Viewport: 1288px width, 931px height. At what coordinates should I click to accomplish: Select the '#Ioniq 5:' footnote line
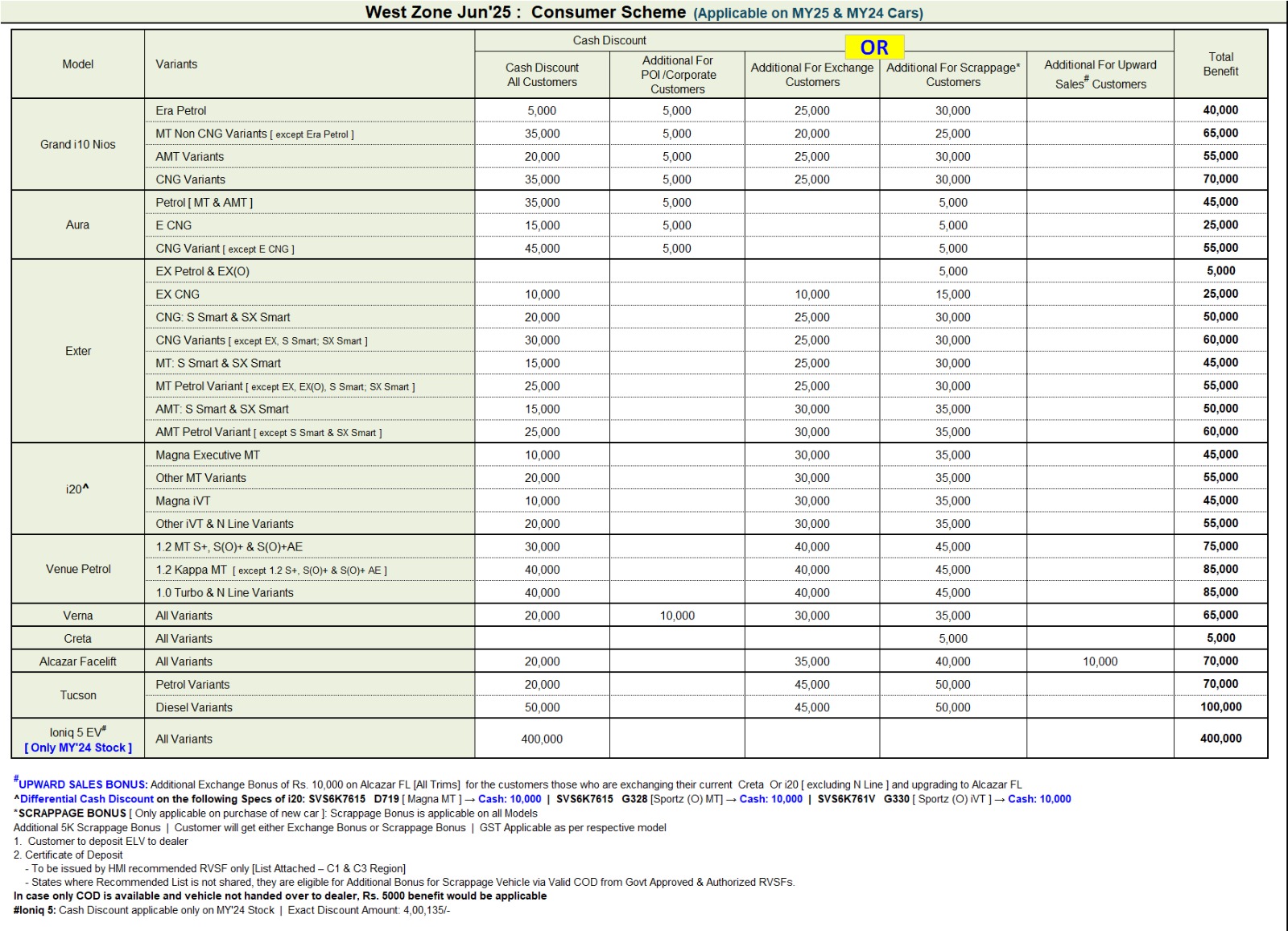(x=232, y=910)
